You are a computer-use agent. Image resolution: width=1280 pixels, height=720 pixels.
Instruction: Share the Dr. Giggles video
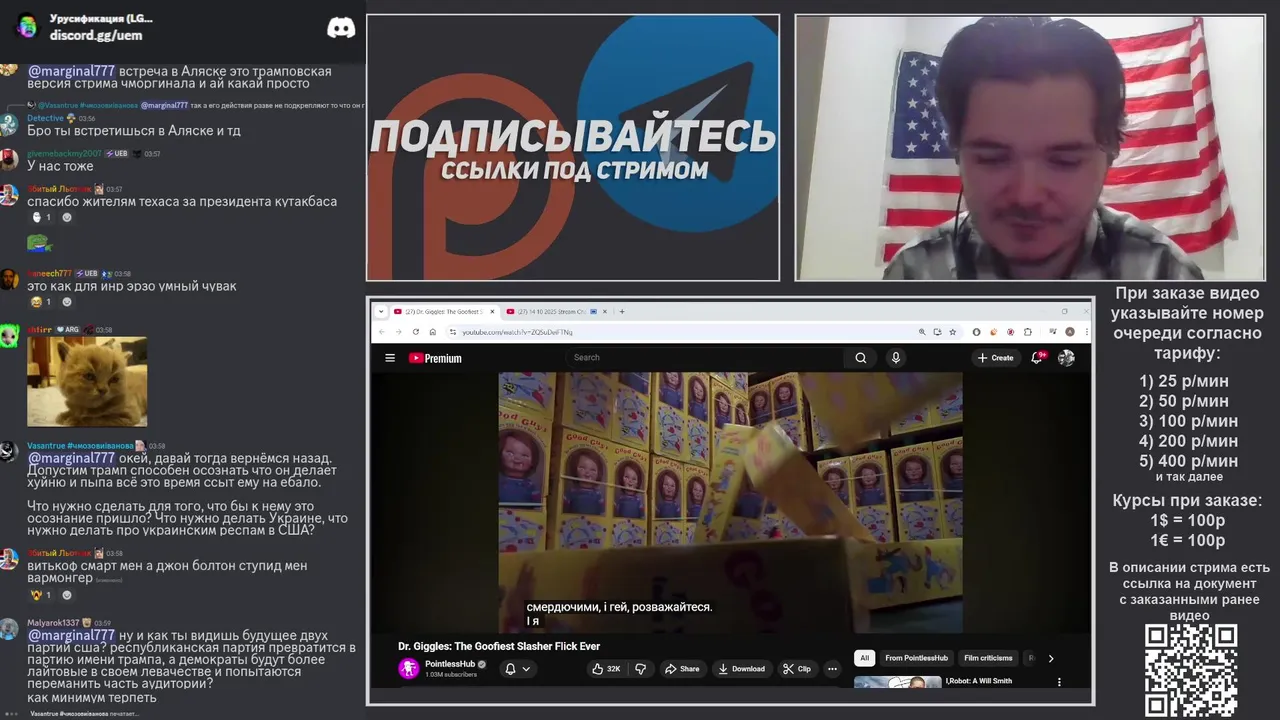coord(682,669)
